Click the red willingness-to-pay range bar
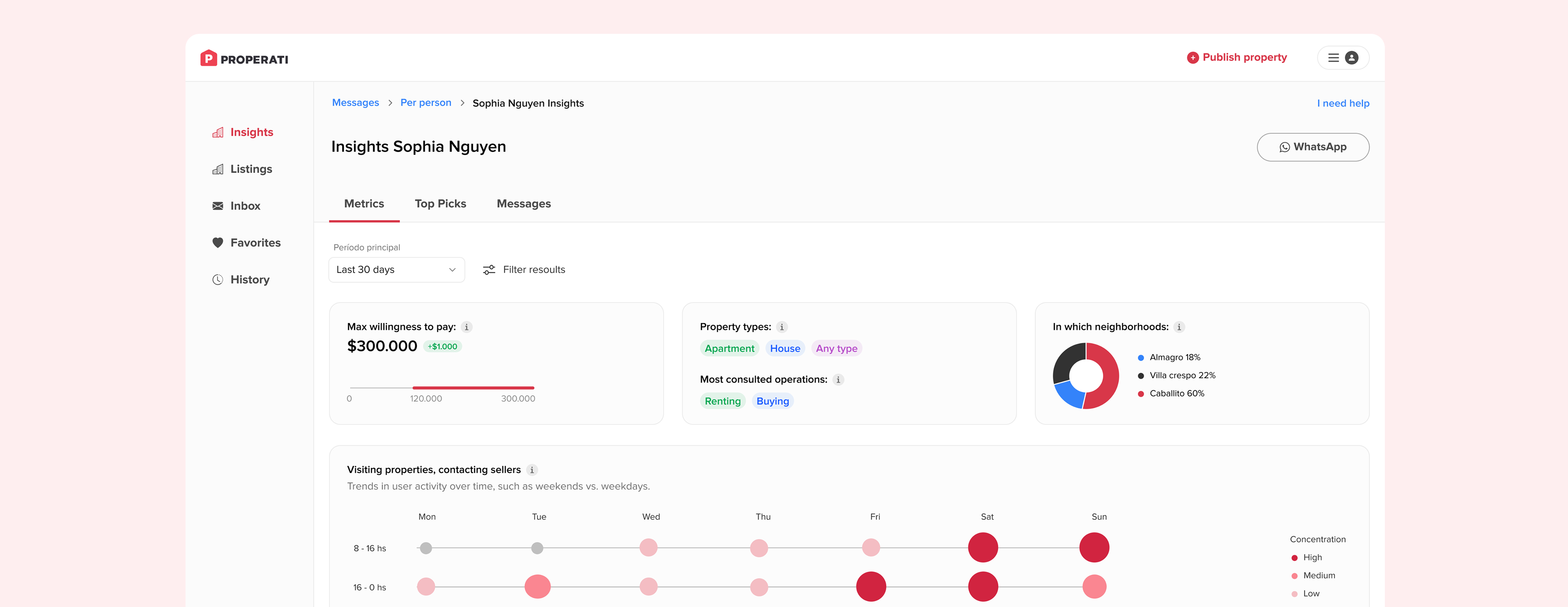This screenshot has height=607, width=1568. click(473, 388)
